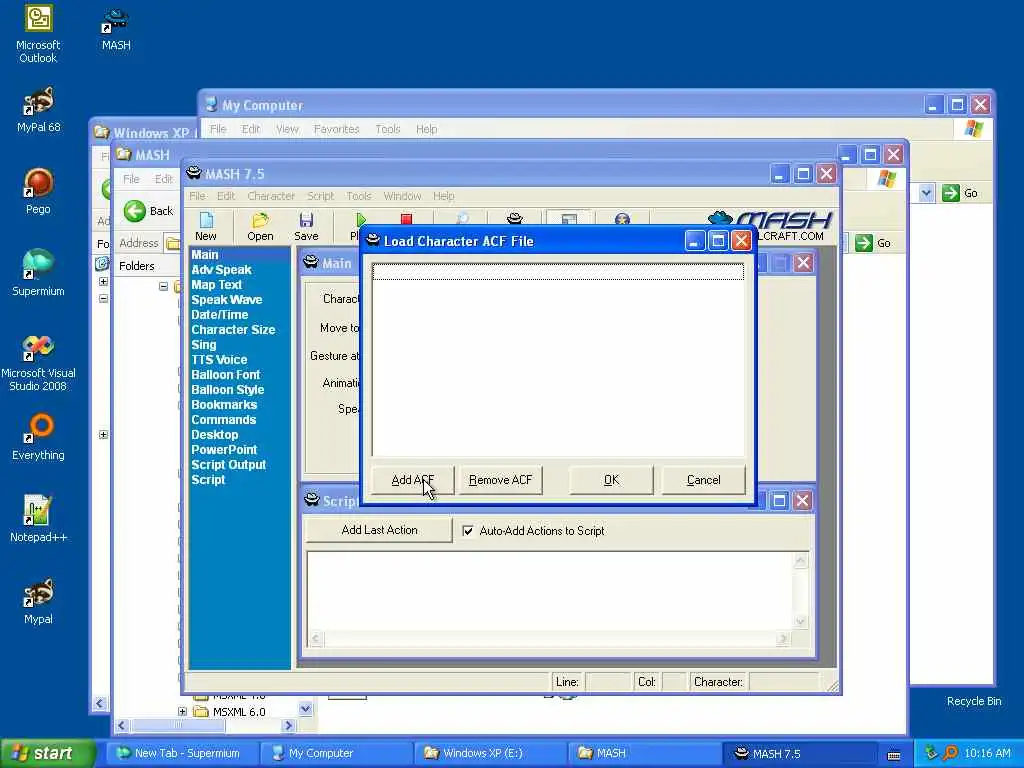1024x768 pixels.
Task: Click the Add Last Action button
Action: pyautogui.click(x=379, y=530)
